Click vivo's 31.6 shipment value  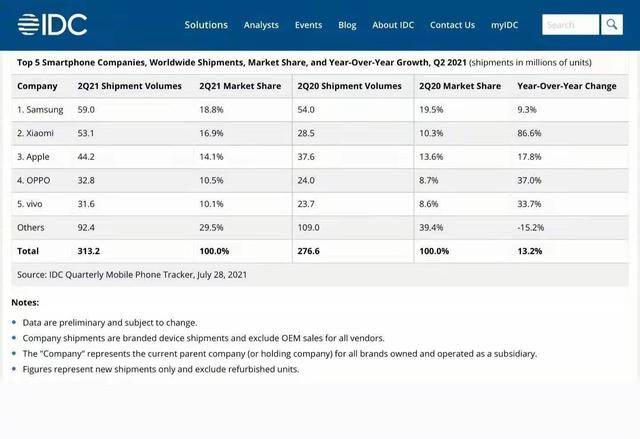coord(86,204)
